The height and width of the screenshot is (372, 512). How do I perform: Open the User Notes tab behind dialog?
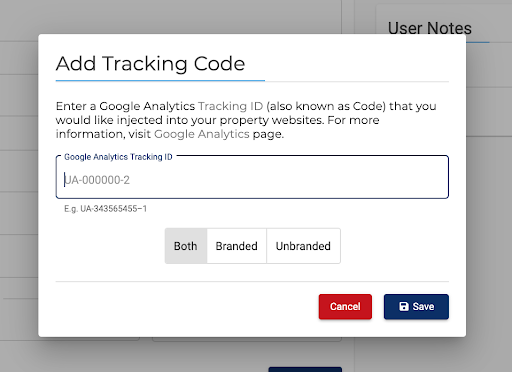[x=430, y=28]
